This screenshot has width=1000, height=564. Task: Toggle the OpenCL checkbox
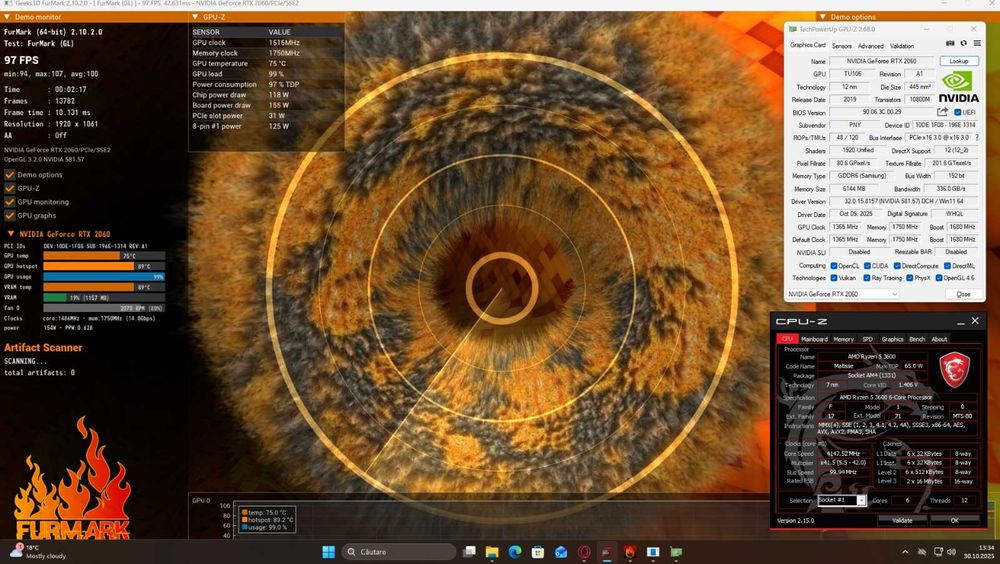click(x=834, y=265)
